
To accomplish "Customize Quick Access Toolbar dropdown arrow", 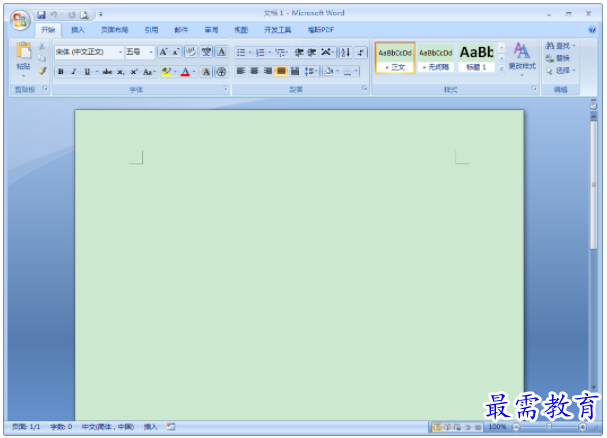I will 101,15.
